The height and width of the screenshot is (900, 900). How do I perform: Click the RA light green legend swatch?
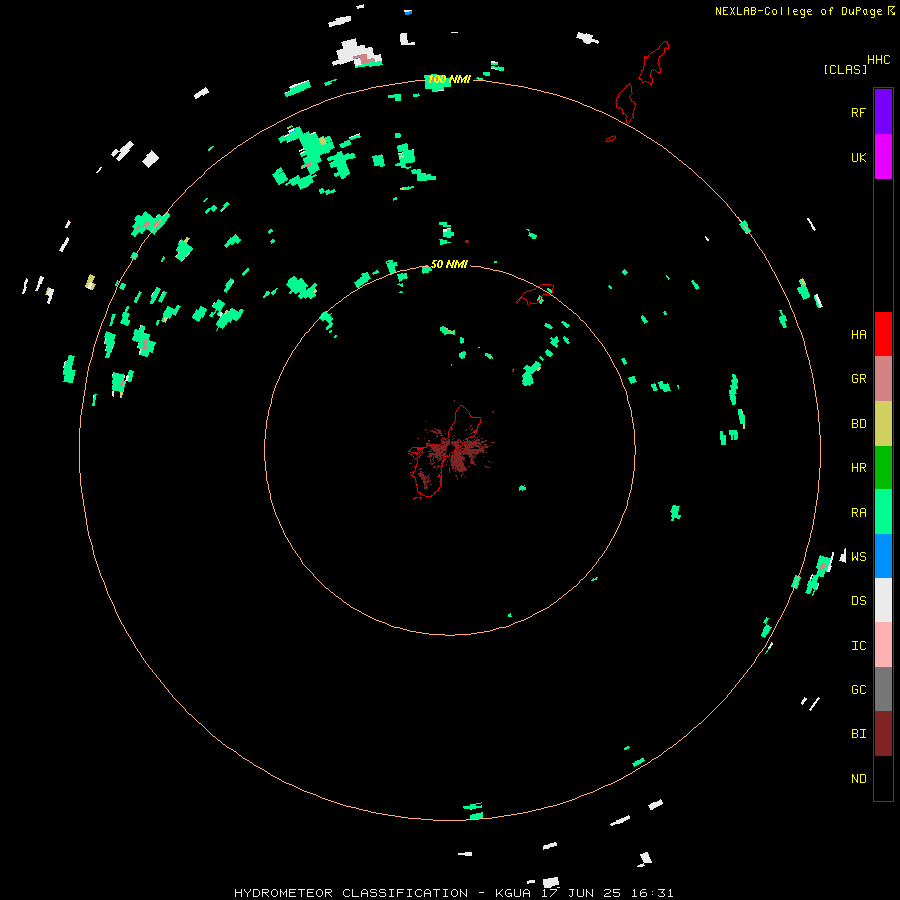pos(883,512)
